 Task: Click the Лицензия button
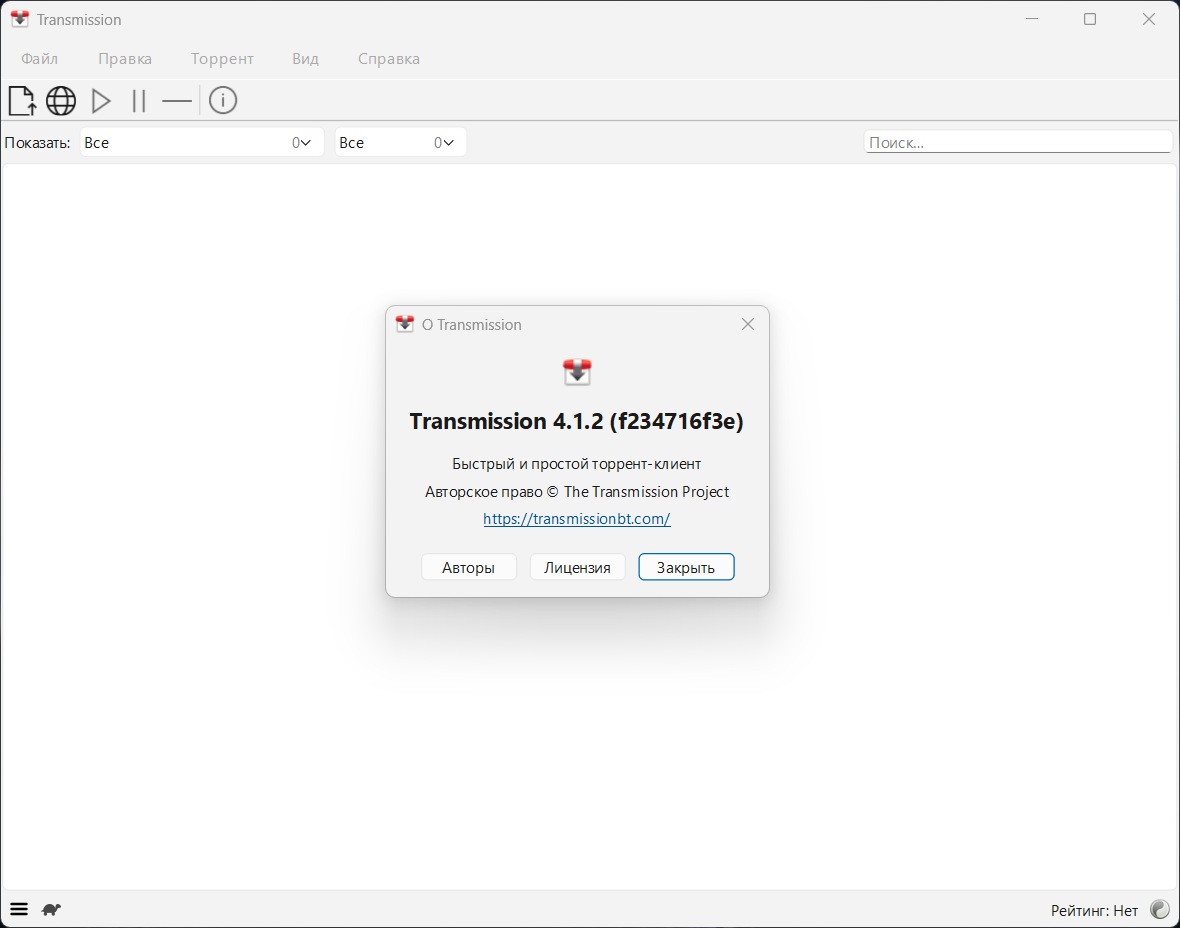click(x=577, y=567)
